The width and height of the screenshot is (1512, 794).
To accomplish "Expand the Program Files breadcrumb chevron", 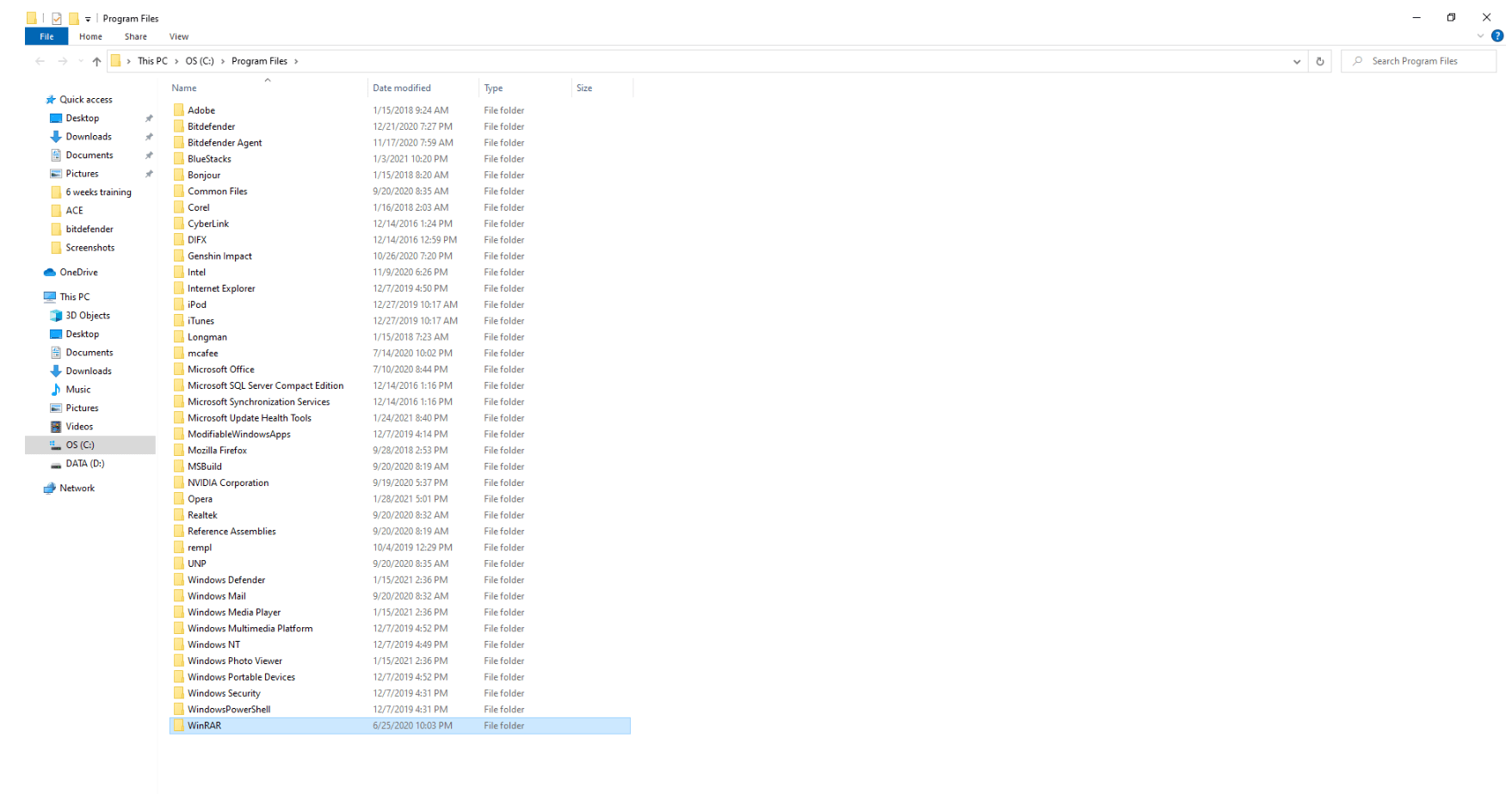I will tap(296, 61).
